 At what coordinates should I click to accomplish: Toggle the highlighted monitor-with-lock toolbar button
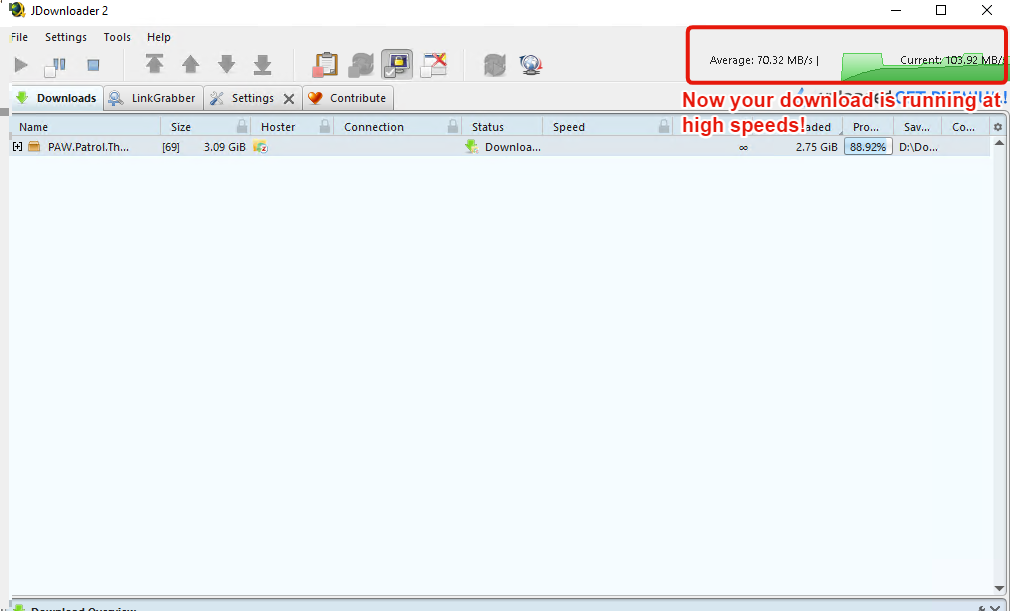pos(397,64)
